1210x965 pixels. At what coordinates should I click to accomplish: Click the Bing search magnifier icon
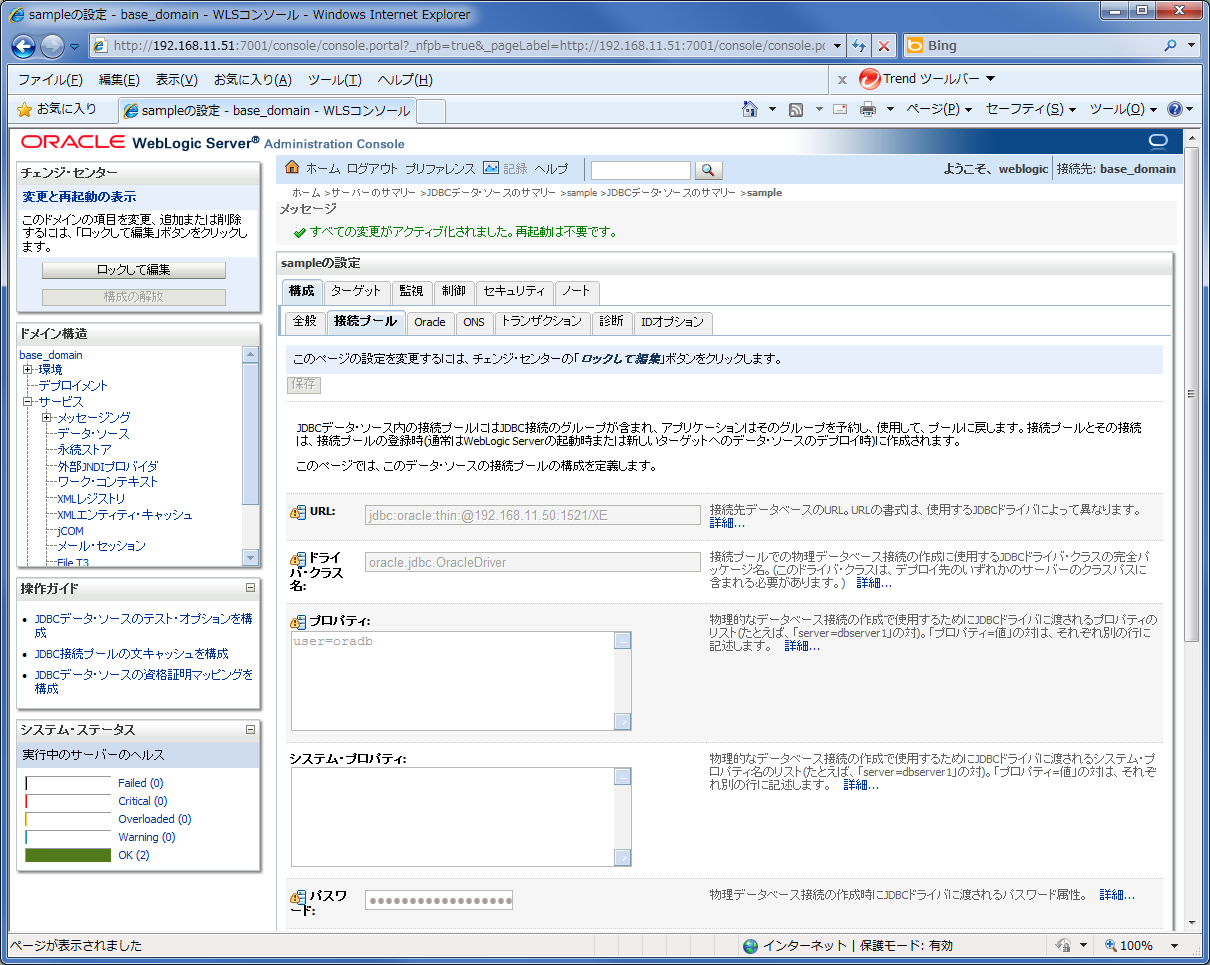1171,46
